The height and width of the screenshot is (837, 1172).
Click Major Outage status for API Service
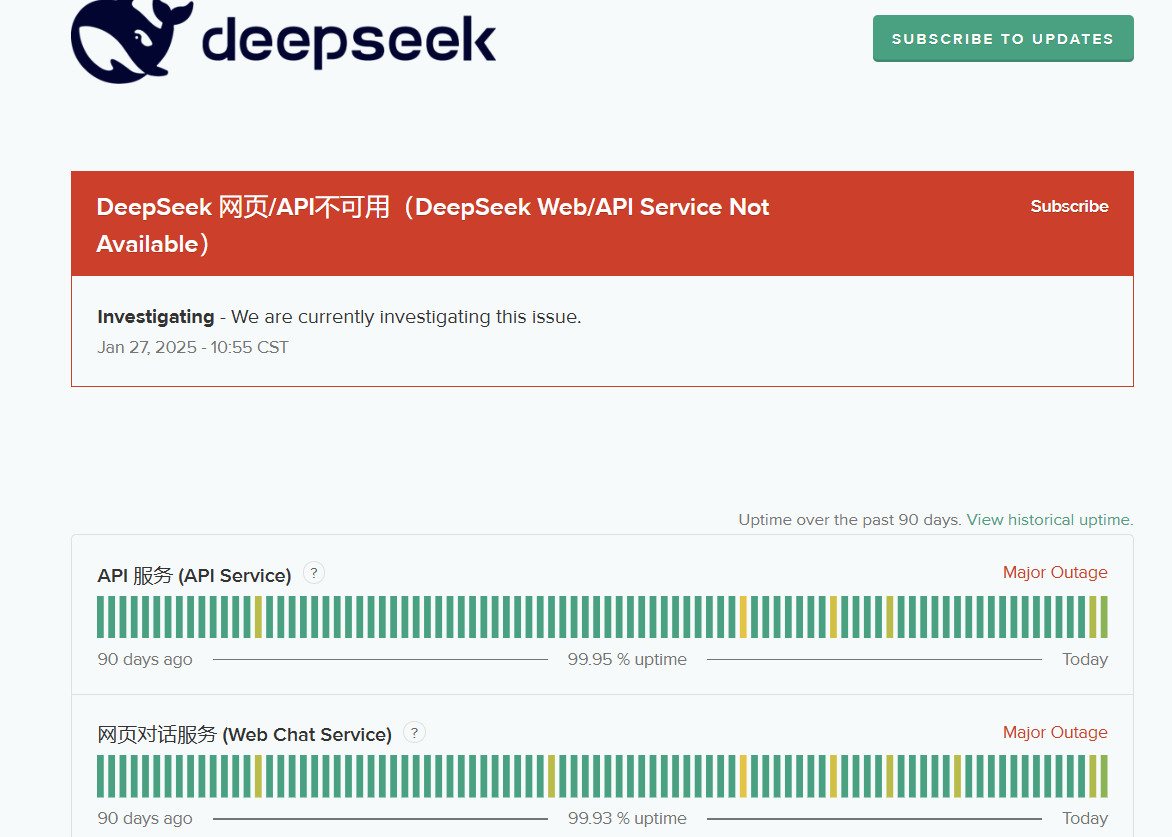tap(1055, 572)
